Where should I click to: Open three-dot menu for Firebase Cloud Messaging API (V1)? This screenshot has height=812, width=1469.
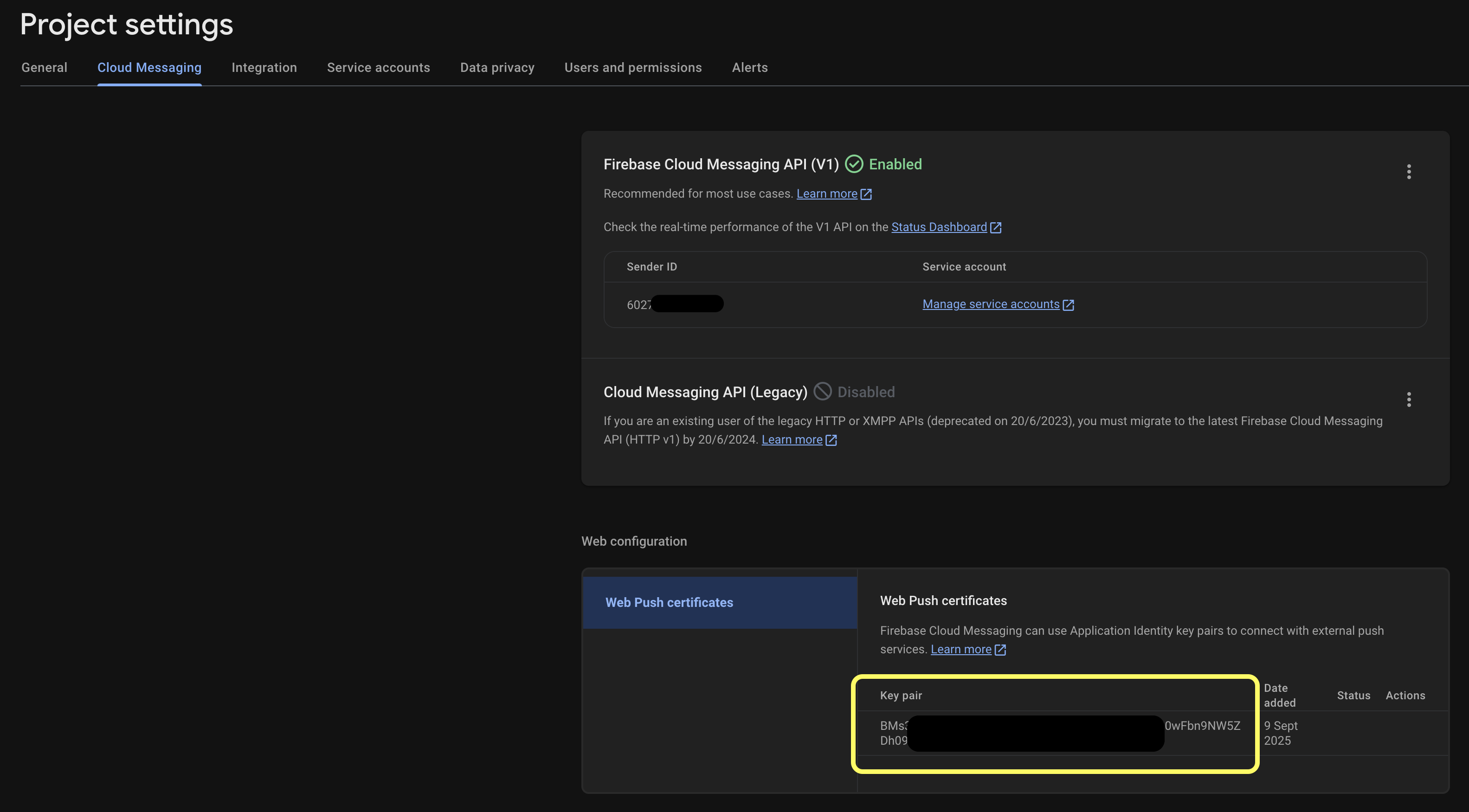point(1409,172)
